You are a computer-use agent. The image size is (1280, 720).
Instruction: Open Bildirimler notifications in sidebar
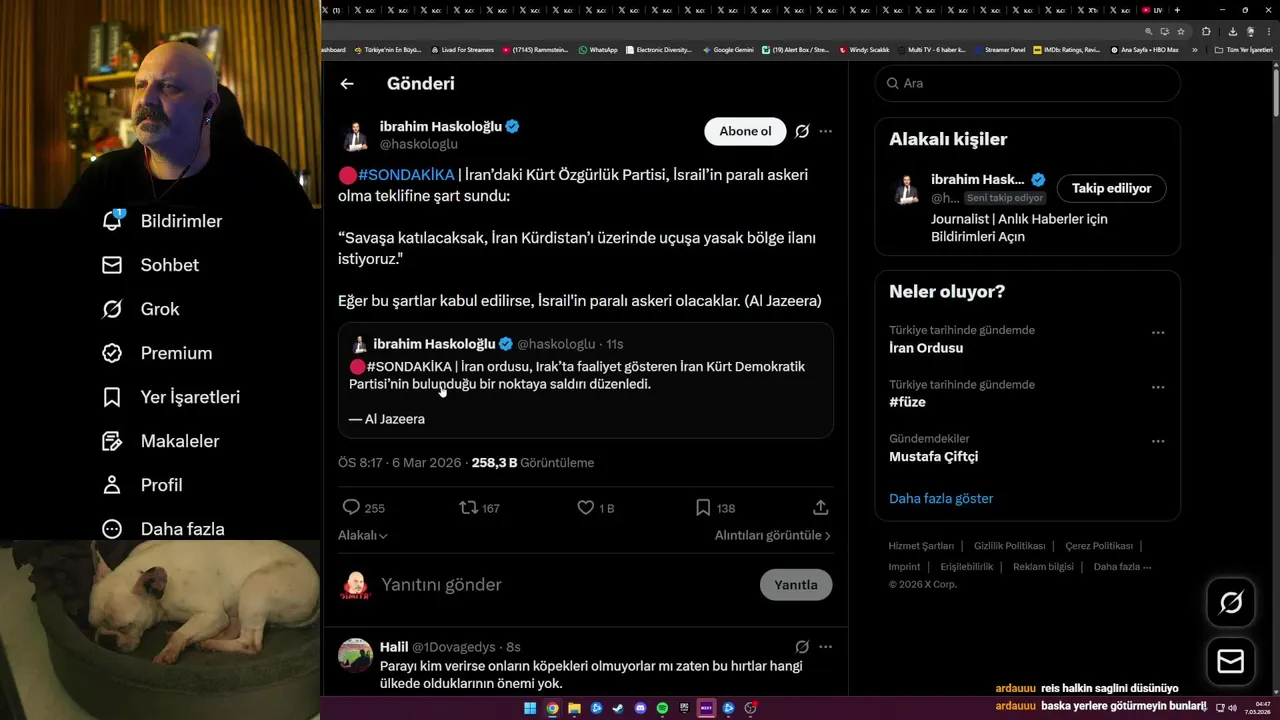click(x=161, y=221)
